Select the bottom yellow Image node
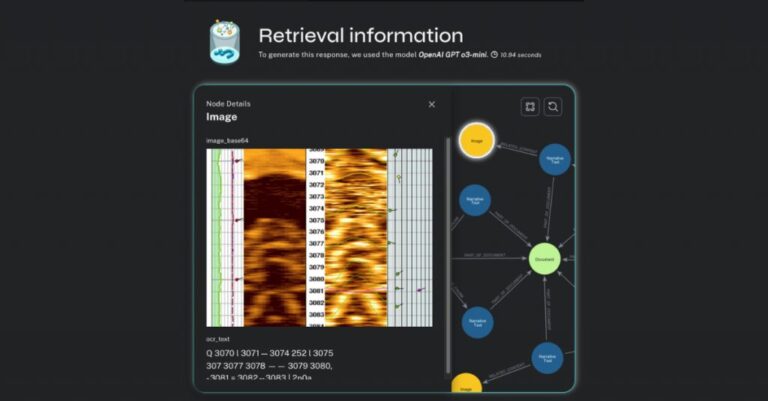Viewport: 768px width, 401px height. 466,384
